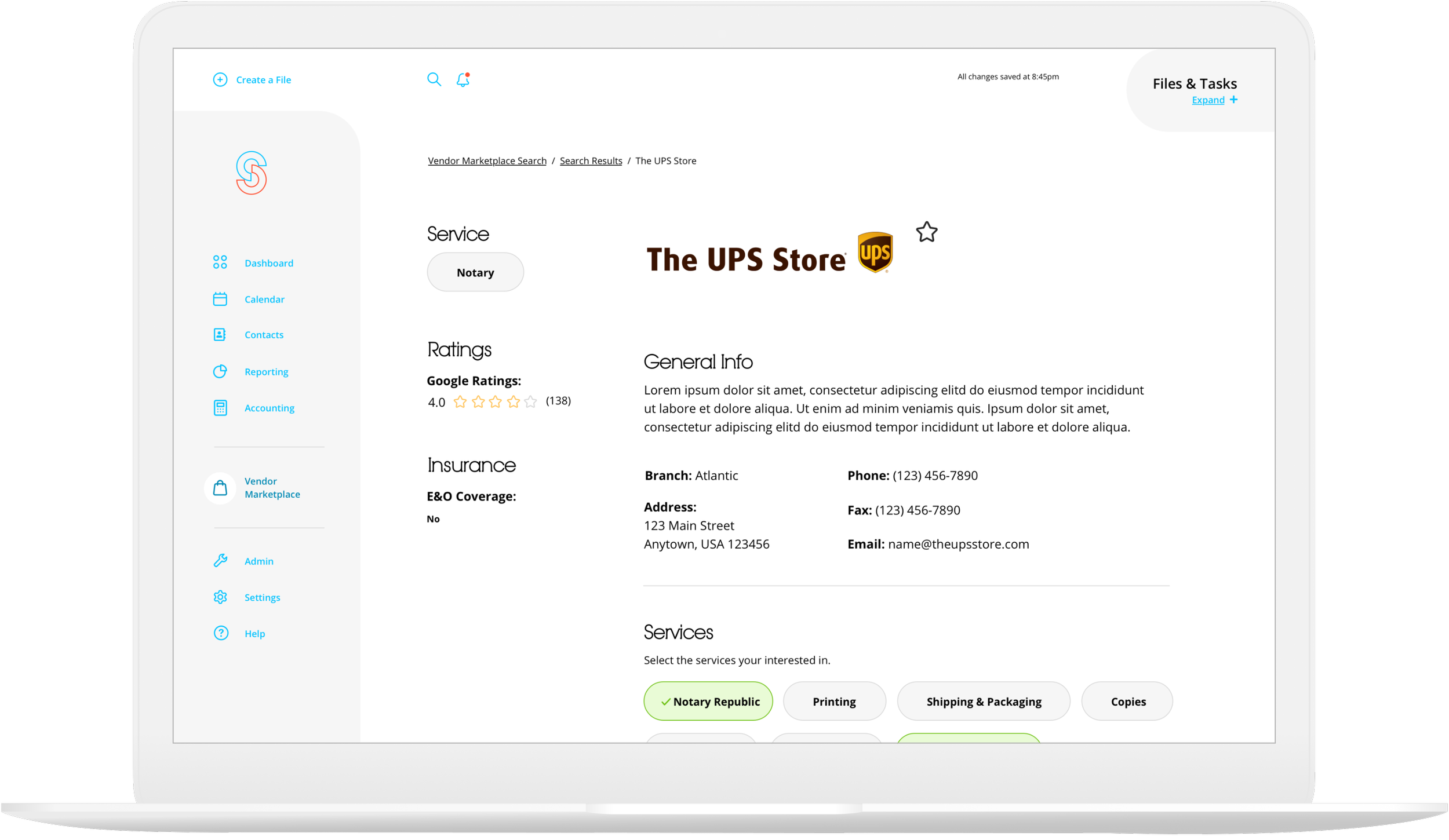Screen dimensions: 1449x840
Task: Click the Phone number (123) 456-7890
Action: (x=935, y=475)
